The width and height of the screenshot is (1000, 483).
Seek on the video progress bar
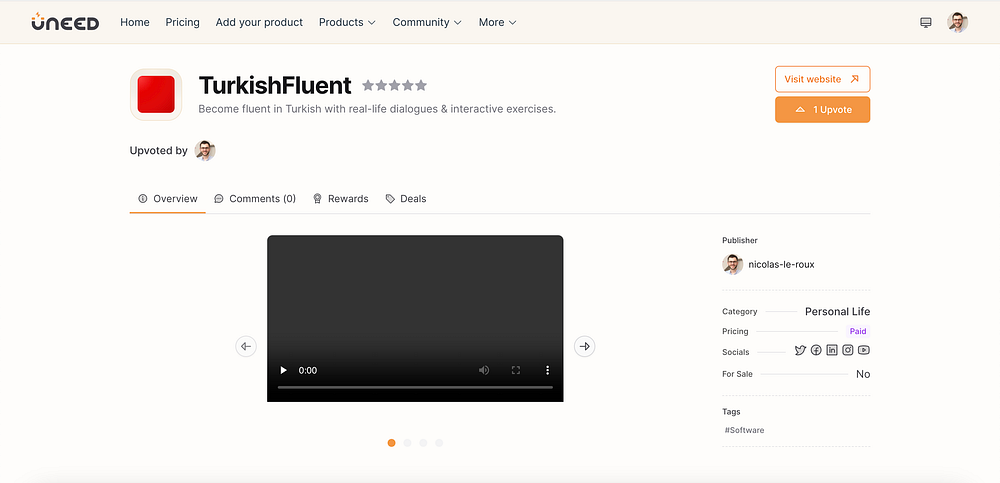(415, 387)
